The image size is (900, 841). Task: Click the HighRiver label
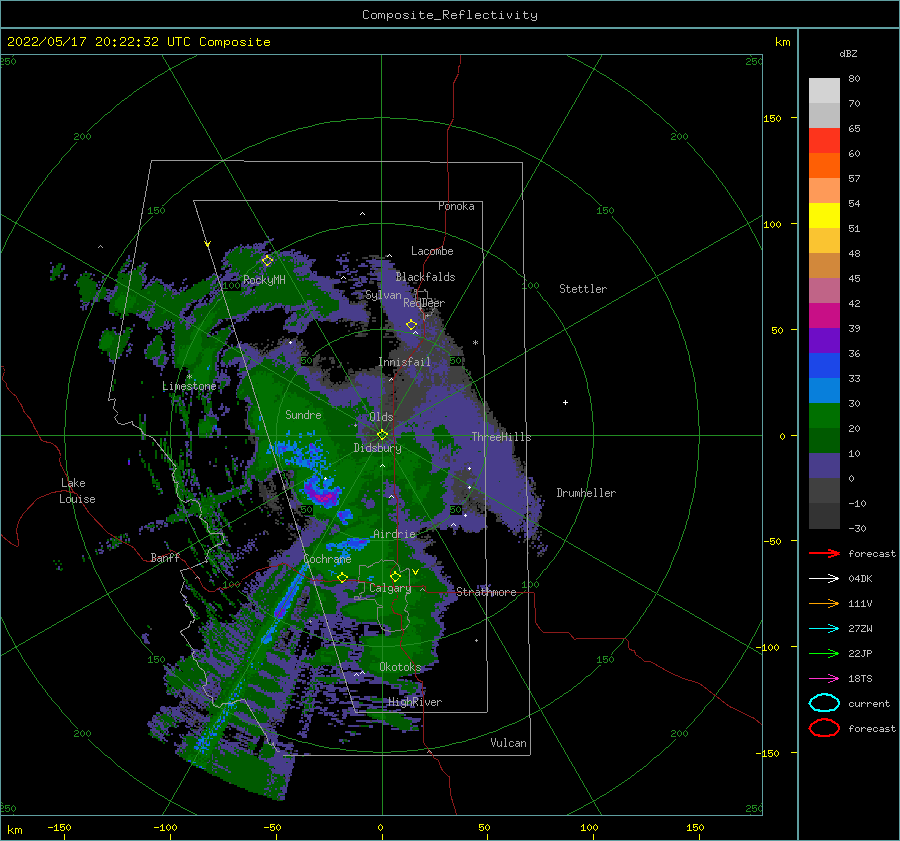(x=415, y=702)
